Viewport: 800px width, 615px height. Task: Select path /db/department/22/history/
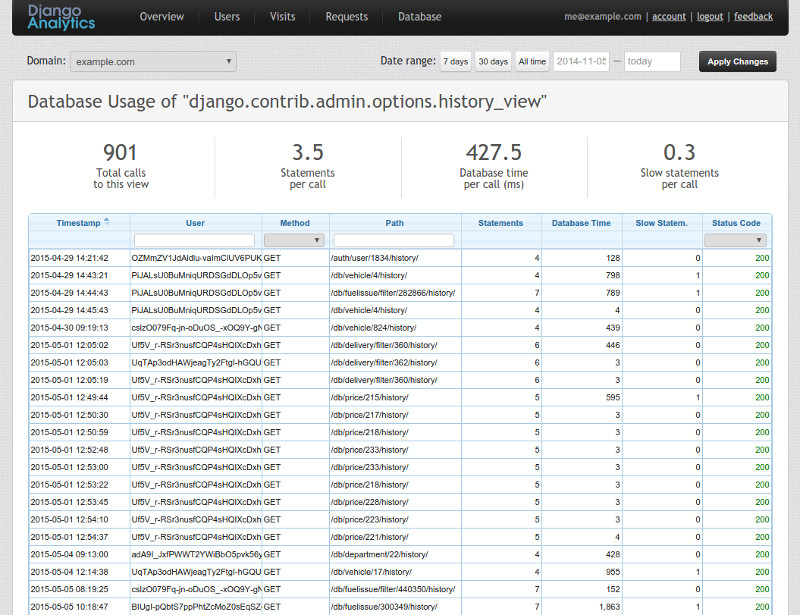[x=379, y=554]
